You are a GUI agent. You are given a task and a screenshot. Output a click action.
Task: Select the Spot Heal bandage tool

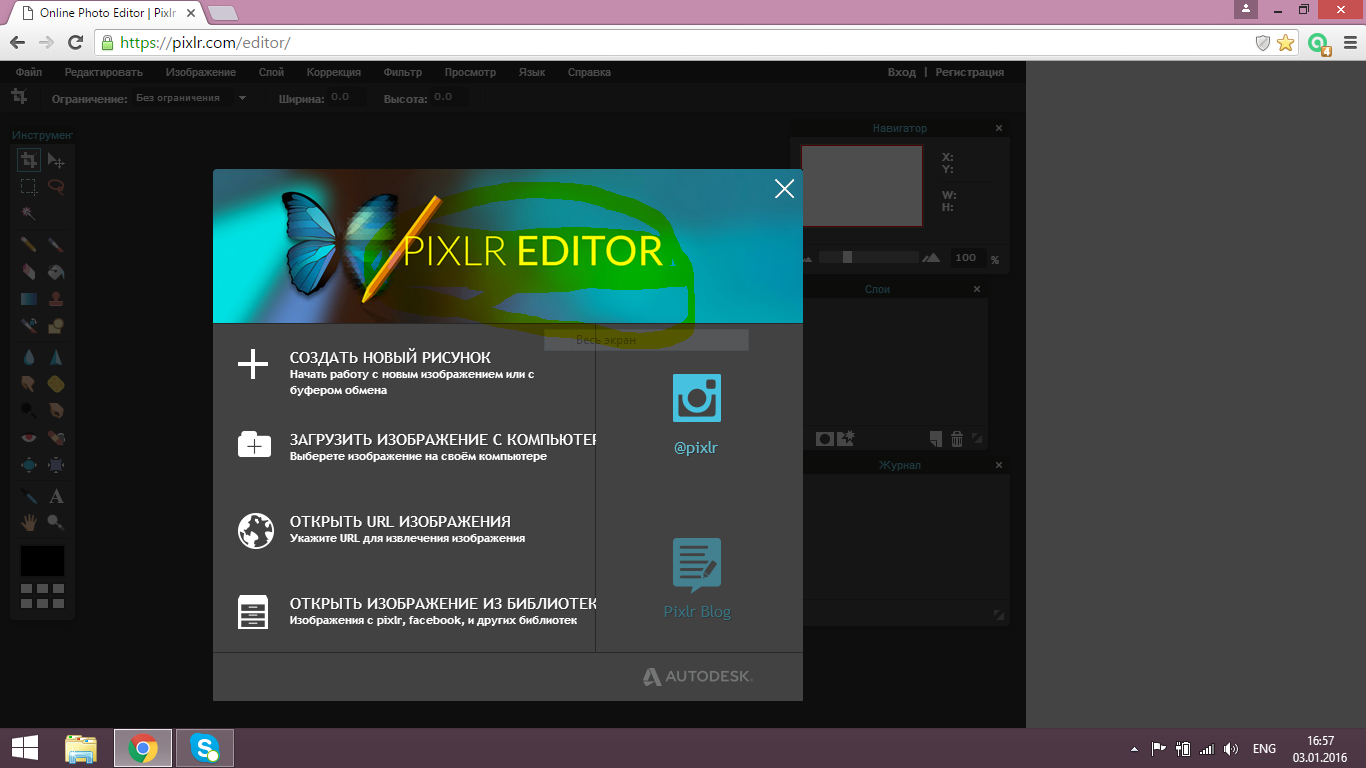coord(56,437)
